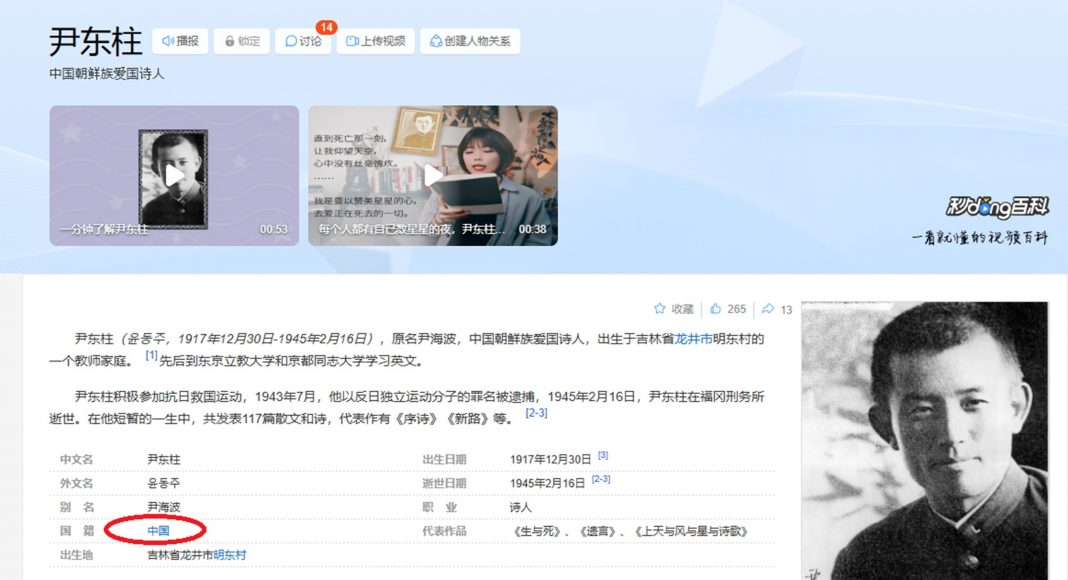Follow the 中国 nationality link
This screenshot has width=1068, height=580.
pyautogui.click(x=158, y=531)
